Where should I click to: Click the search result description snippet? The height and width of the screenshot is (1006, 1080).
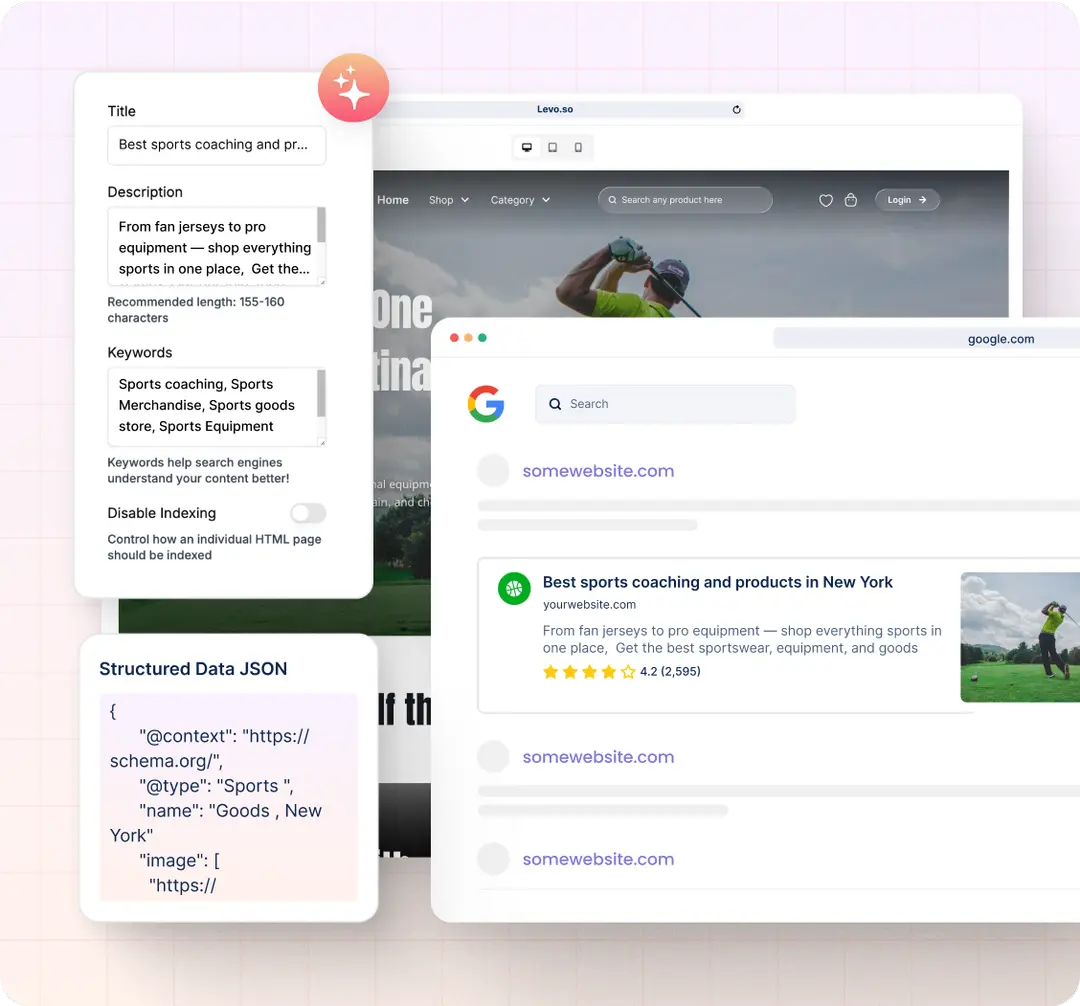point(742,639)
